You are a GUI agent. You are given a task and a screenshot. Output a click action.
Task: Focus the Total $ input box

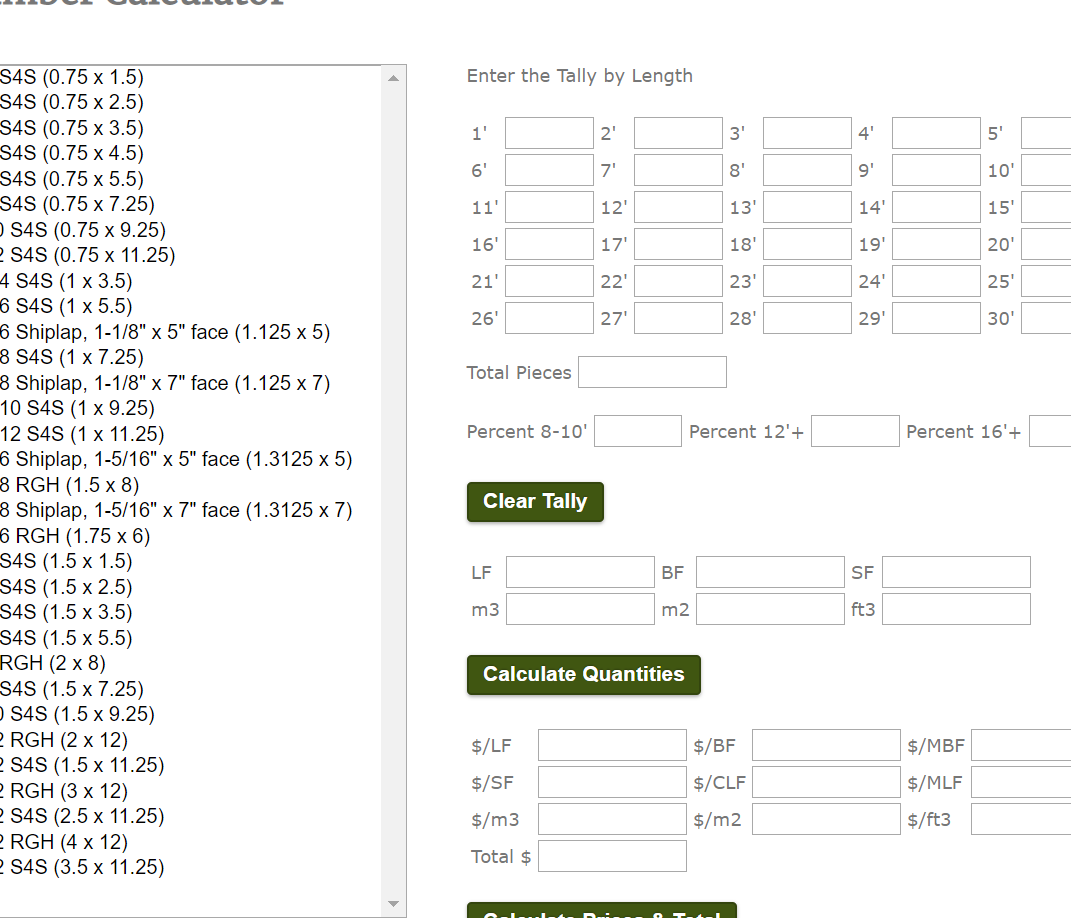click(x=612, y=856)
